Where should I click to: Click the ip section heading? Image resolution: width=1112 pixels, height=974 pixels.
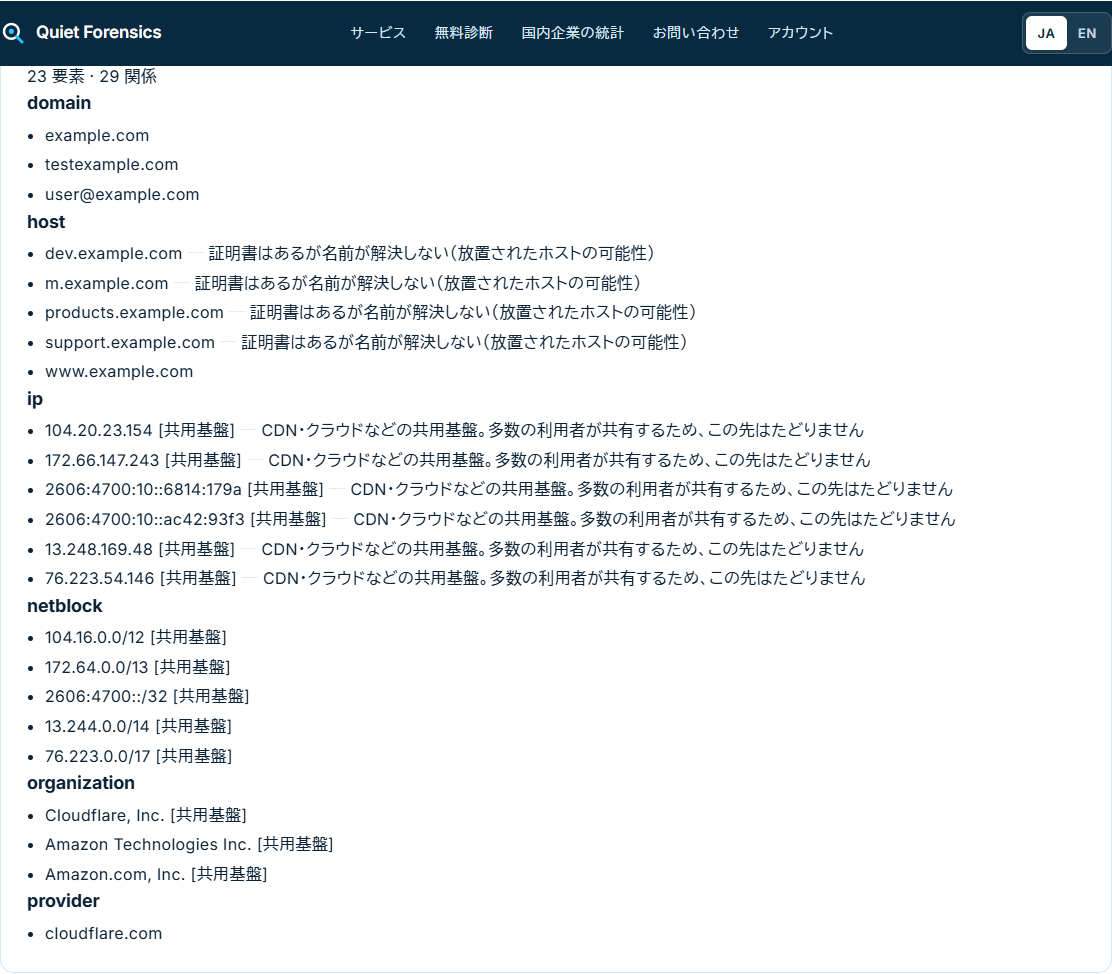(x=35, y=399)
